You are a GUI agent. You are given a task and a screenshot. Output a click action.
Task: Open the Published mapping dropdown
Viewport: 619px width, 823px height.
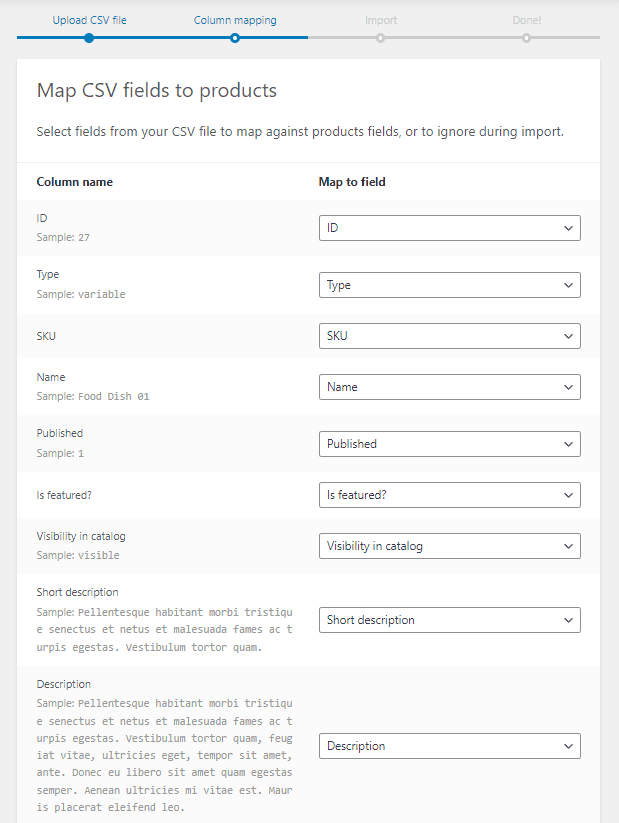click(x=448, y=443)
